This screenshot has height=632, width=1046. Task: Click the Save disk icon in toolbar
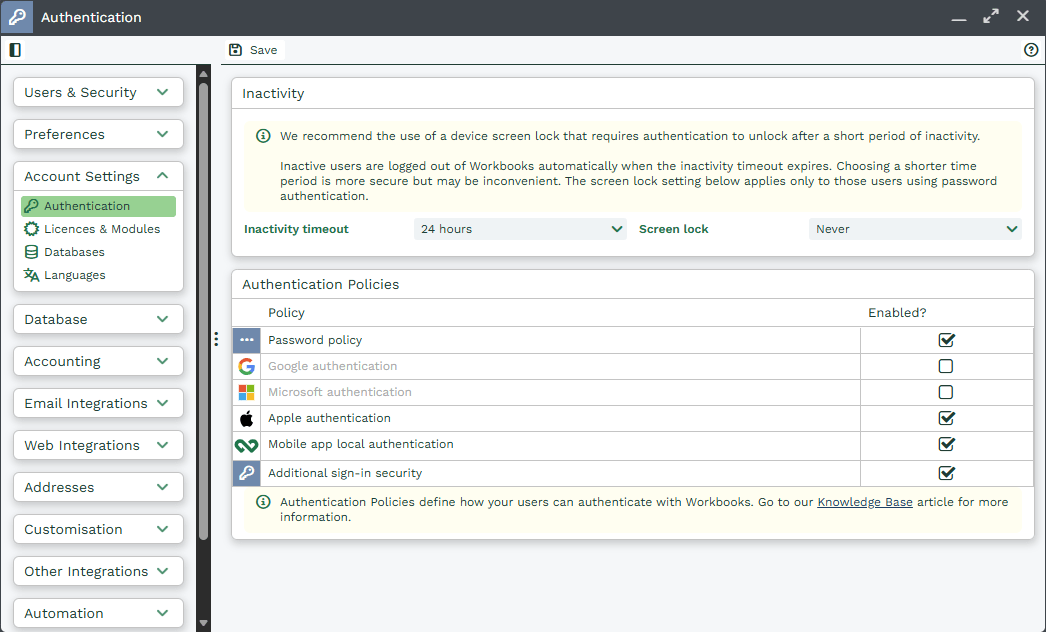tap(236, 50)
